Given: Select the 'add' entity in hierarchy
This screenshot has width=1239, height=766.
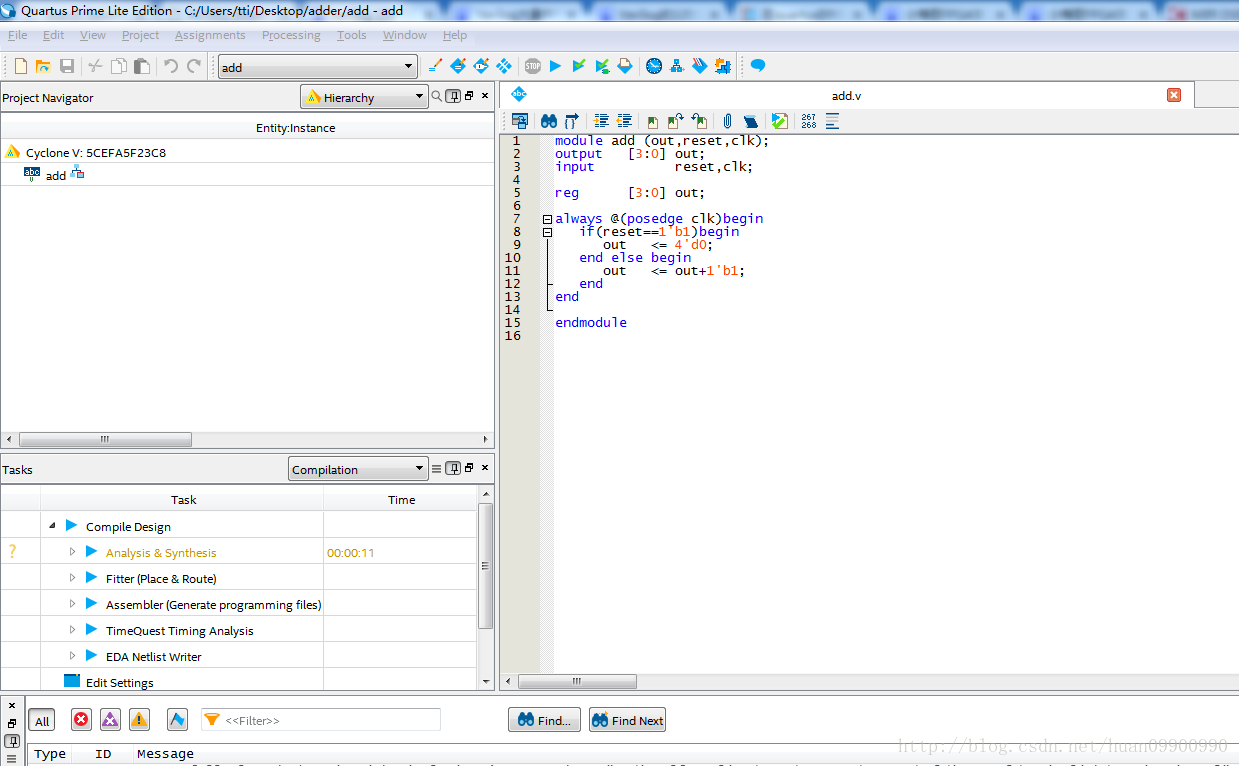Looking at the screenshot, I should [55, 175].
